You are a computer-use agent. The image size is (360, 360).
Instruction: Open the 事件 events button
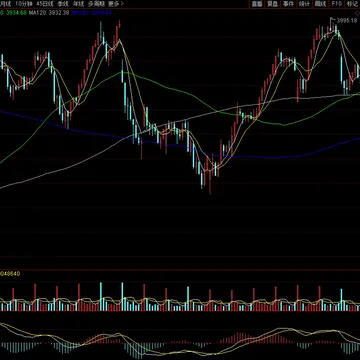pos(288,4)
